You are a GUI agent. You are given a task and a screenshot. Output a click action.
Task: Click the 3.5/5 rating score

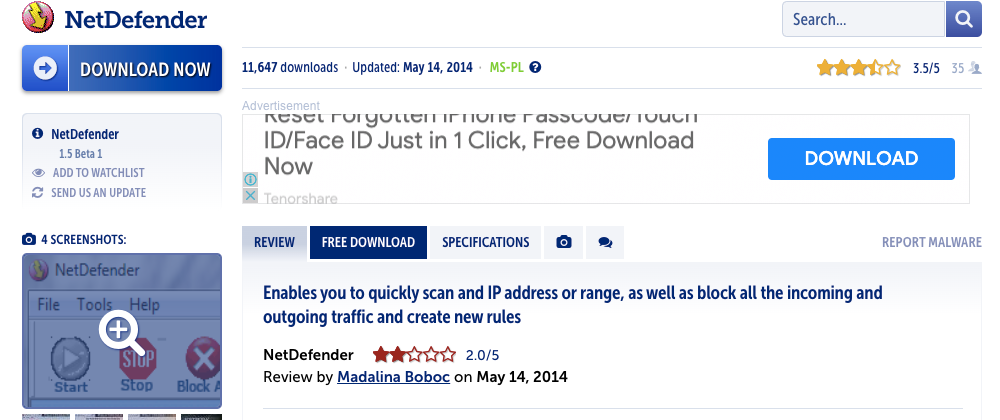tap(926, 68)
